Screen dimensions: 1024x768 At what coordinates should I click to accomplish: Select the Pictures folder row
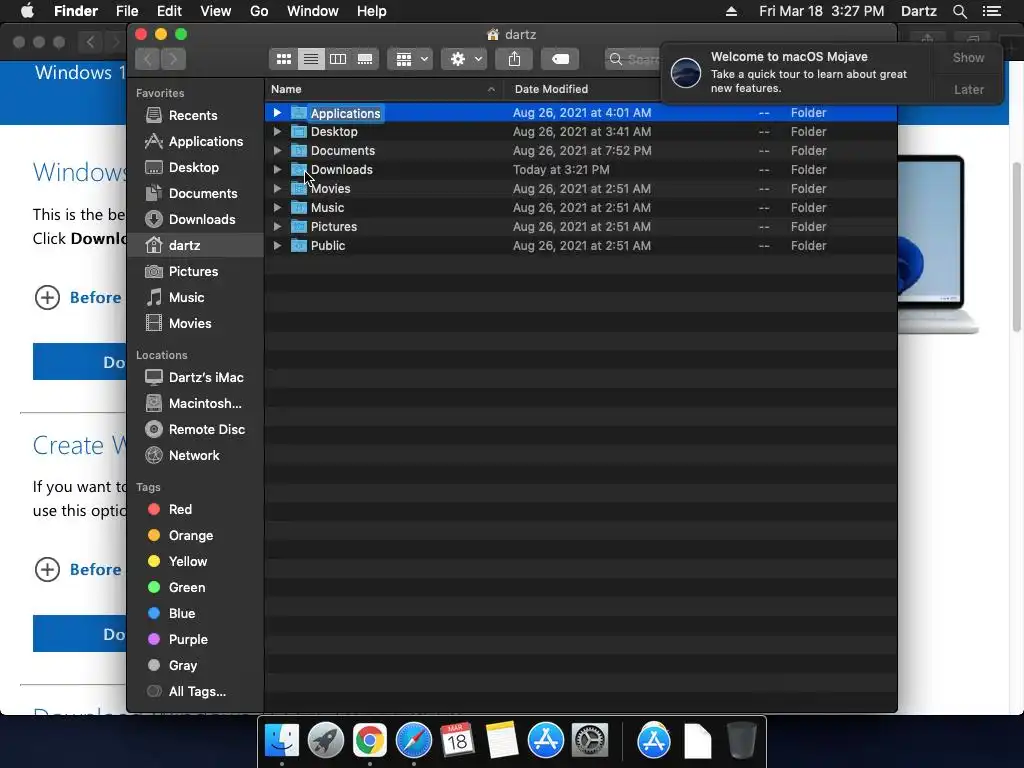tap(581, 227)
